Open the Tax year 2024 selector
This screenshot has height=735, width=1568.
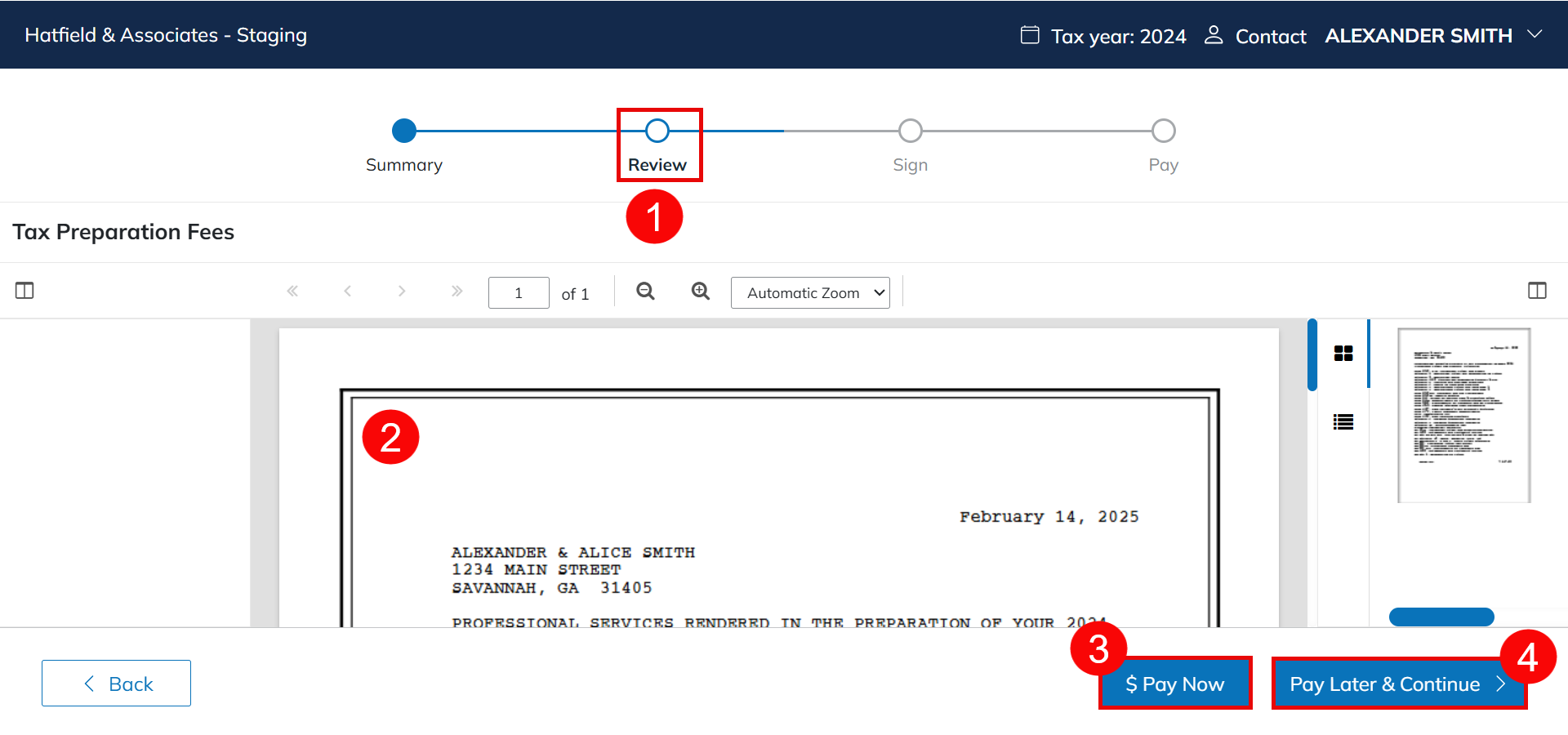(1103, 36)
